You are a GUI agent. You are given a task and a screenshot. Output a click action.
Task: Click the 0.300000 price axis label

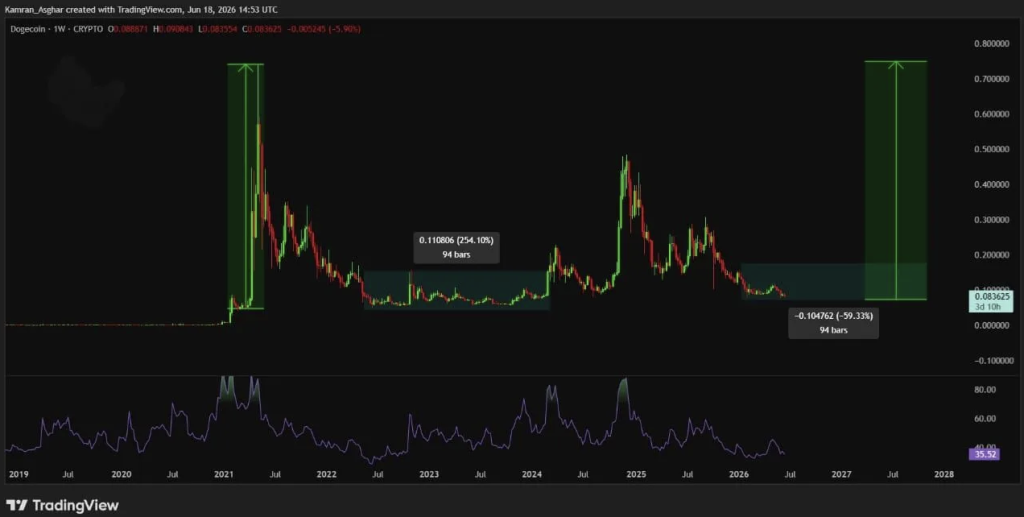(x=993, y=220)
